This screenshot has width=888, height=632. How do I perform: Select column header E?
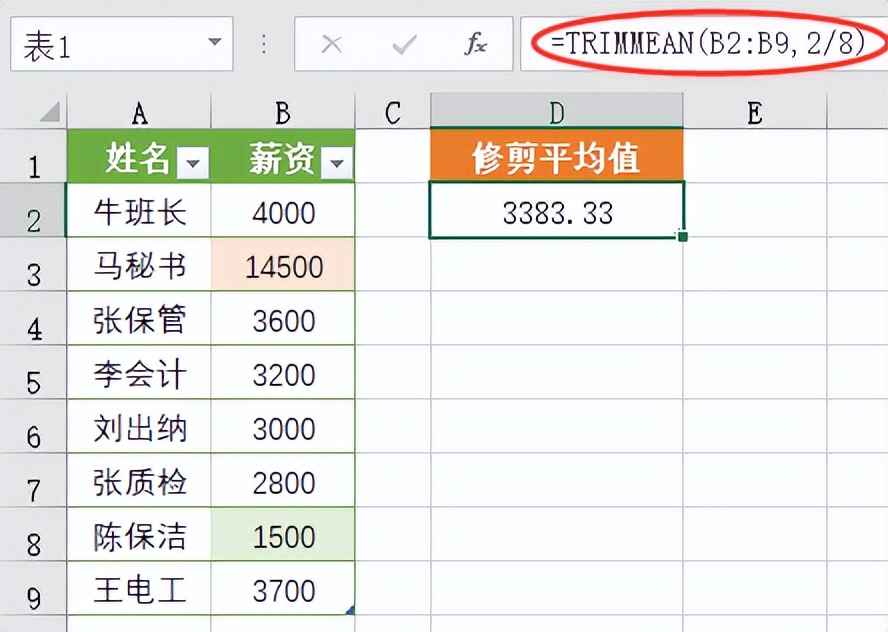pyautogui.click(x=752, y=111)
